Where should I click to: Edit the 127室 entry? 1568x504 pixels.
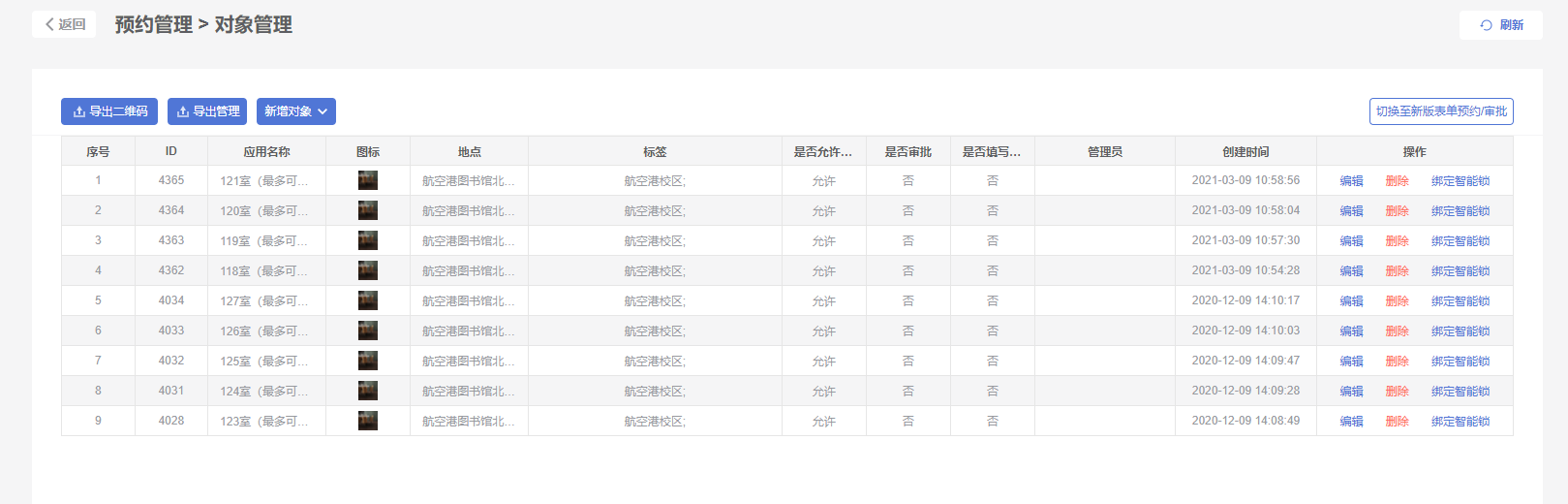(1351, 301)
